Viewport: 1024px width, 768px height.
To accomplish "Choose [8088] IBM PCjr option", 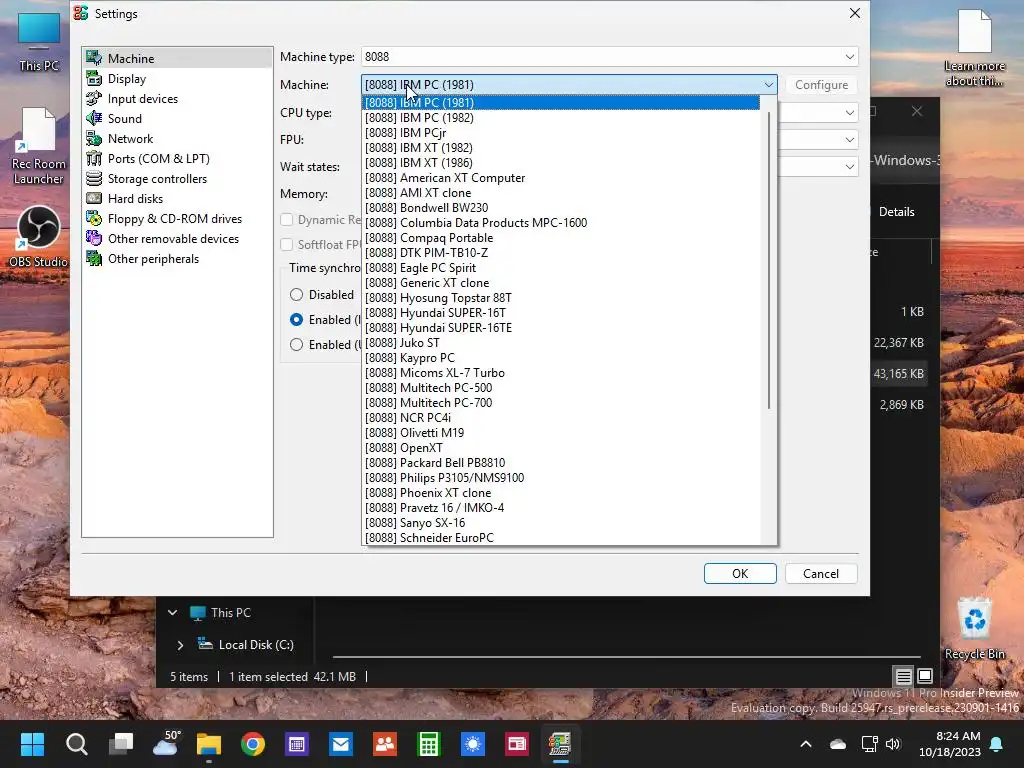I will pyautogui.click(x=562, y=133).
